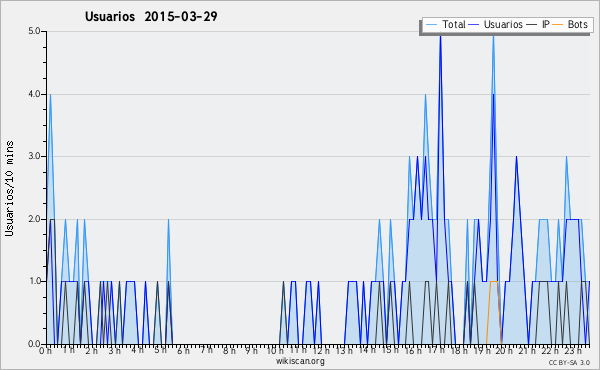The height and width of the screenshot is (370, 600).
Task: Click the "10 h" x-axis label
Action: point(275,351)
